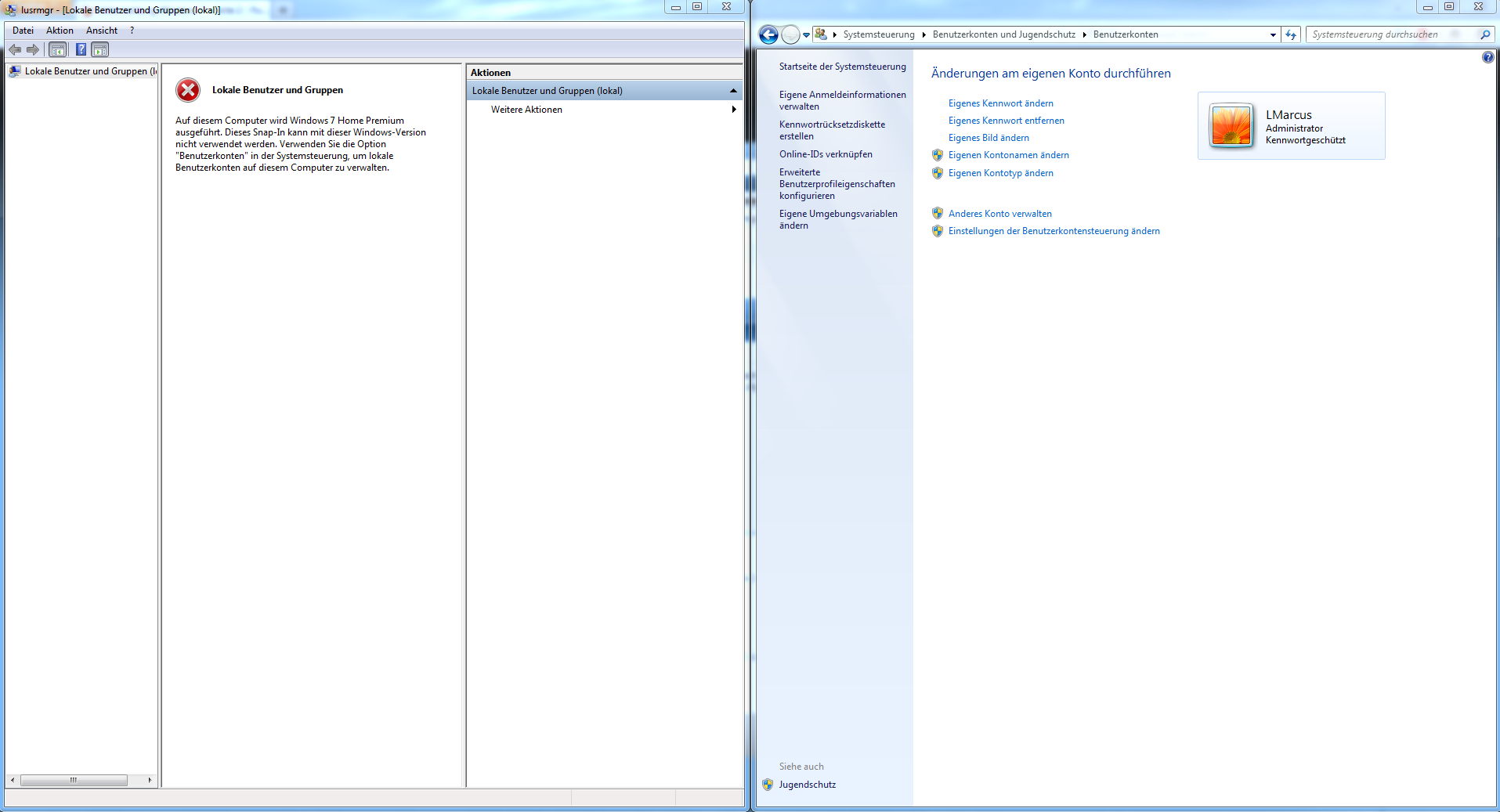Click the blue back arrow in Control Panel
The image size is (1500, 812).
click(x=769, y=34)
